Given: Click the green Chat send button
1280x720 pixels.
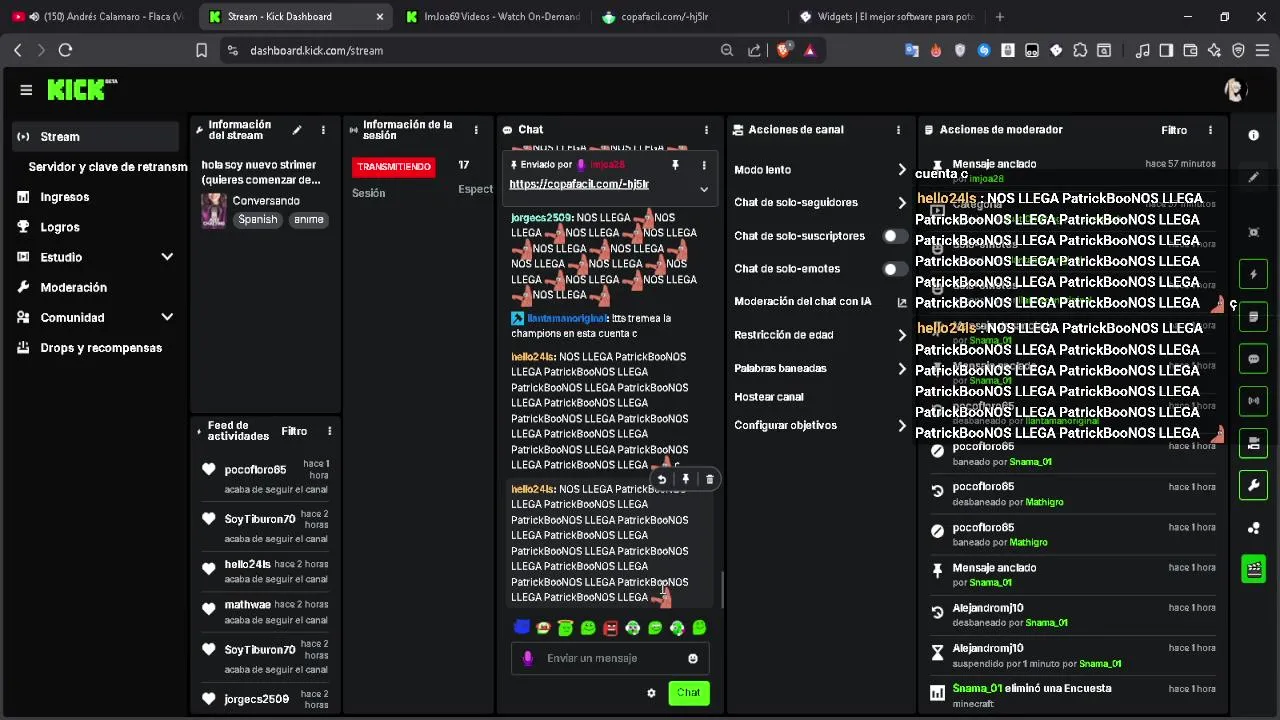Looking at the screenshot, I should point(689,693).
